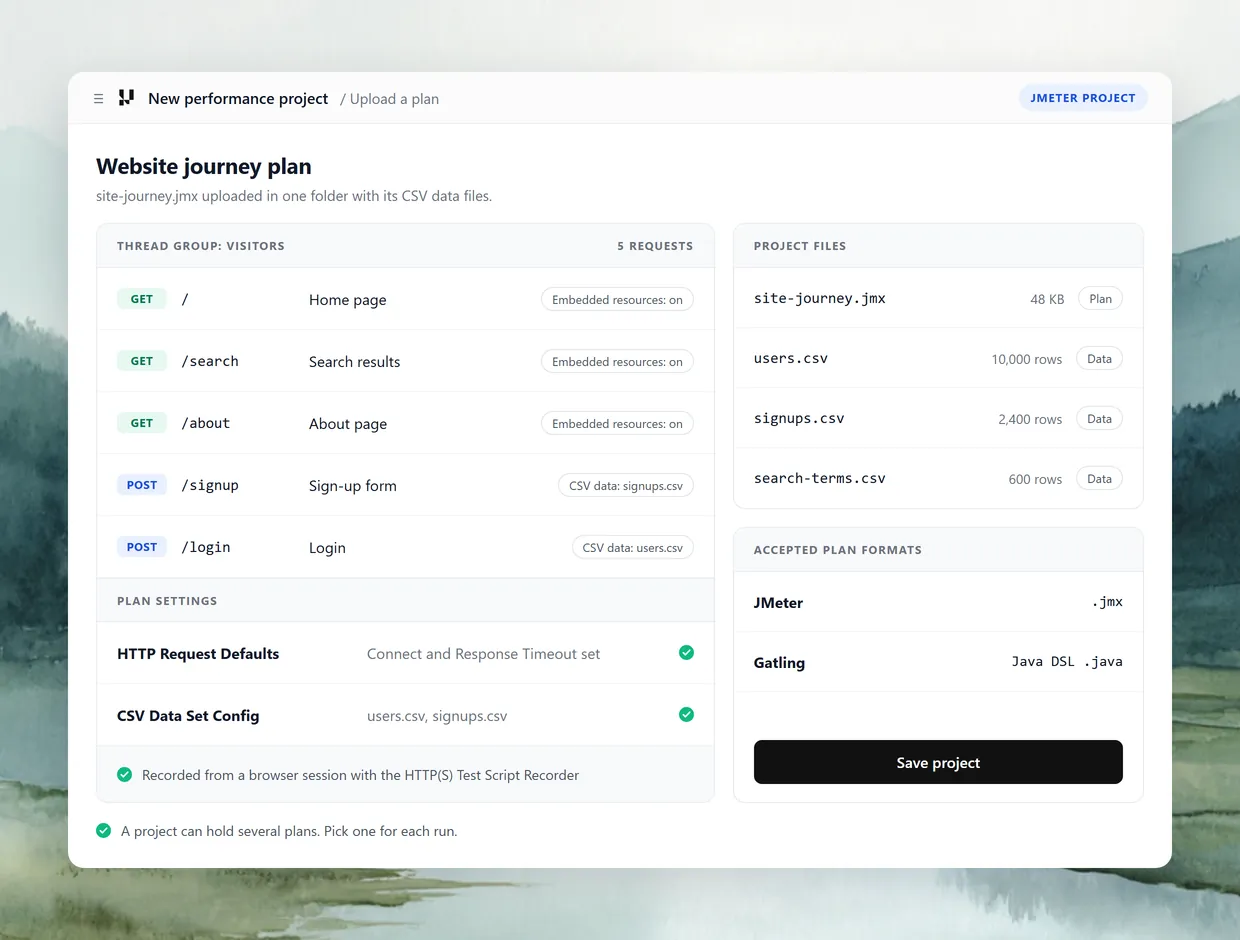Click Embedded resources: on for Search results
Image resolution: width=1240 pixels, height=940 pixels.
(617, 362)
